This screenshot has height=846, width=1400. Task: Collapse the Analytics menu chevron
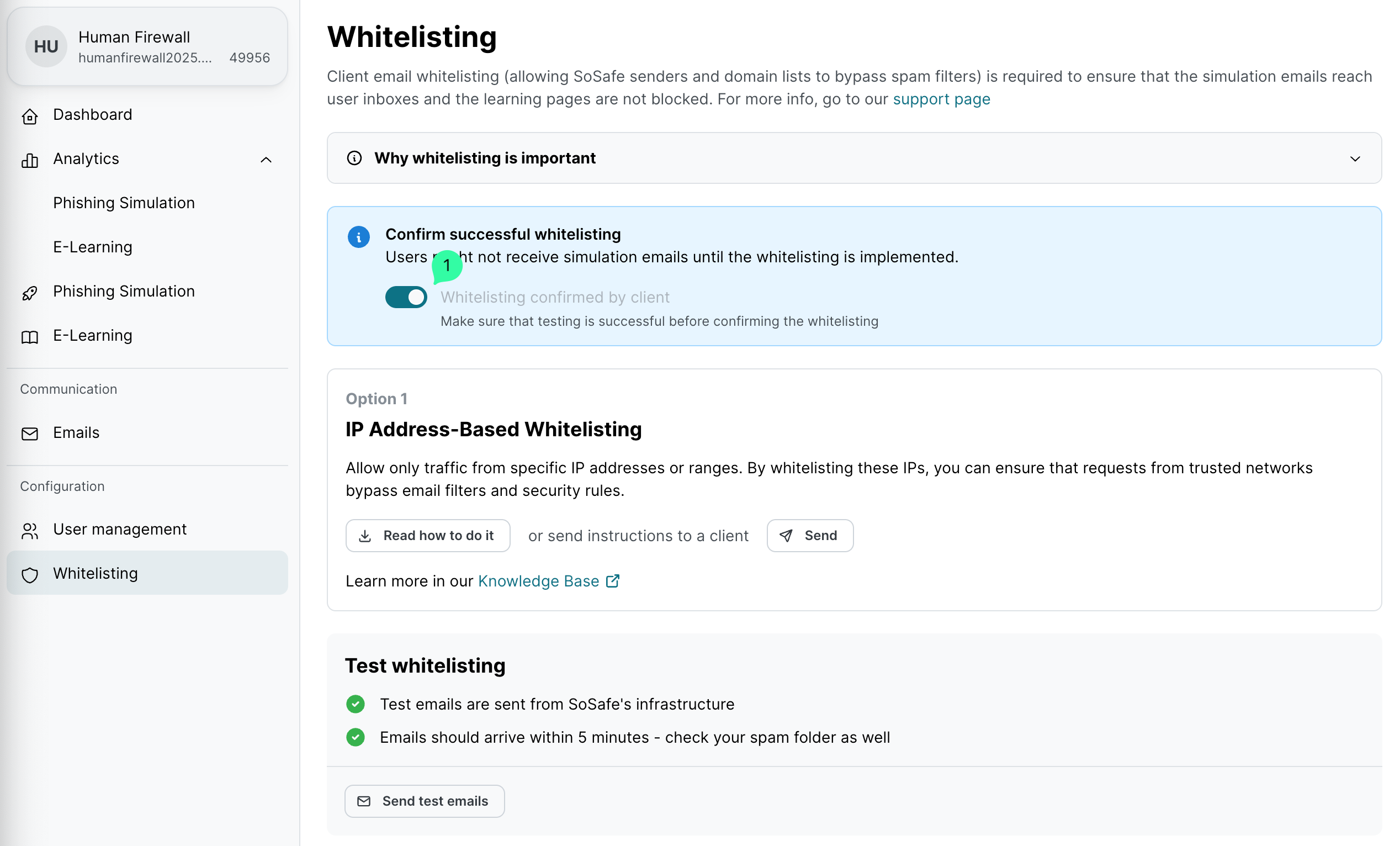coord(266,160)
